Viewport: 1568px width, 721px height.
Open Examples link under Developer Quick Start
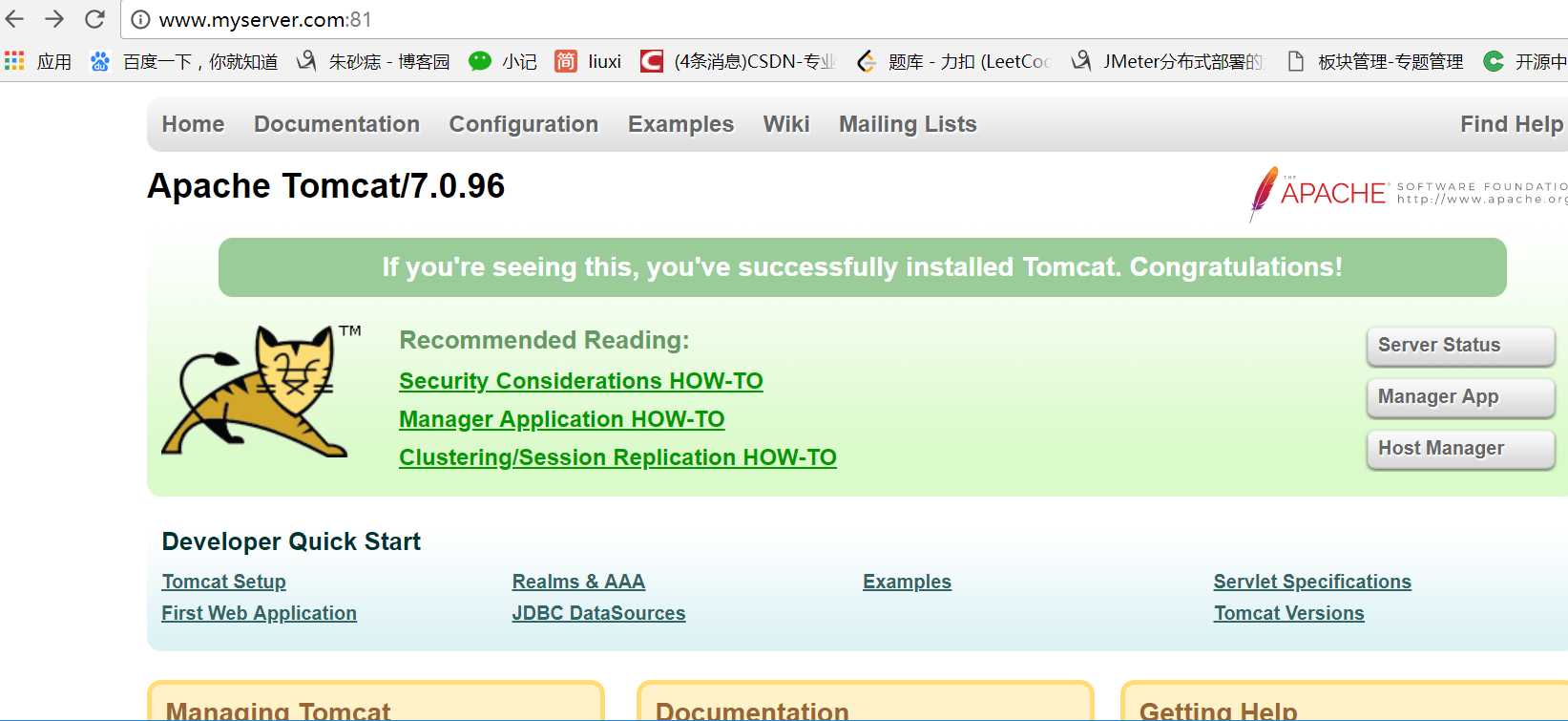[907, 582]
